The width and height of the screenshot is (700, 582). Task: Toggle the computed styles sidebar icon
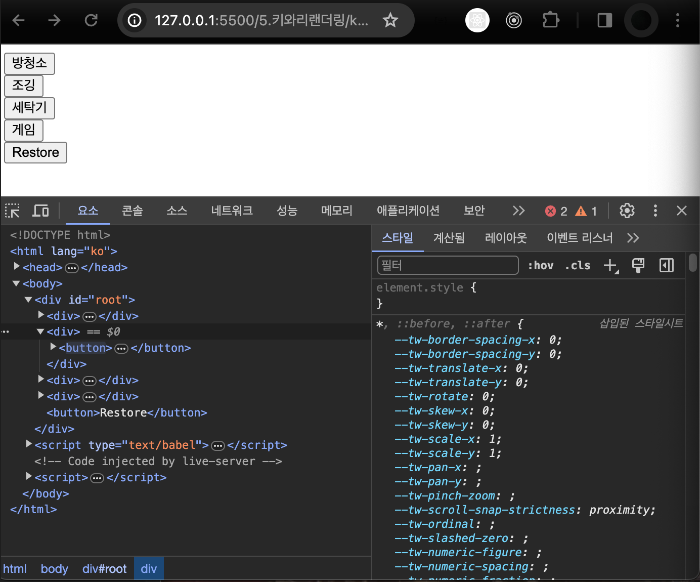click(666, 266)
